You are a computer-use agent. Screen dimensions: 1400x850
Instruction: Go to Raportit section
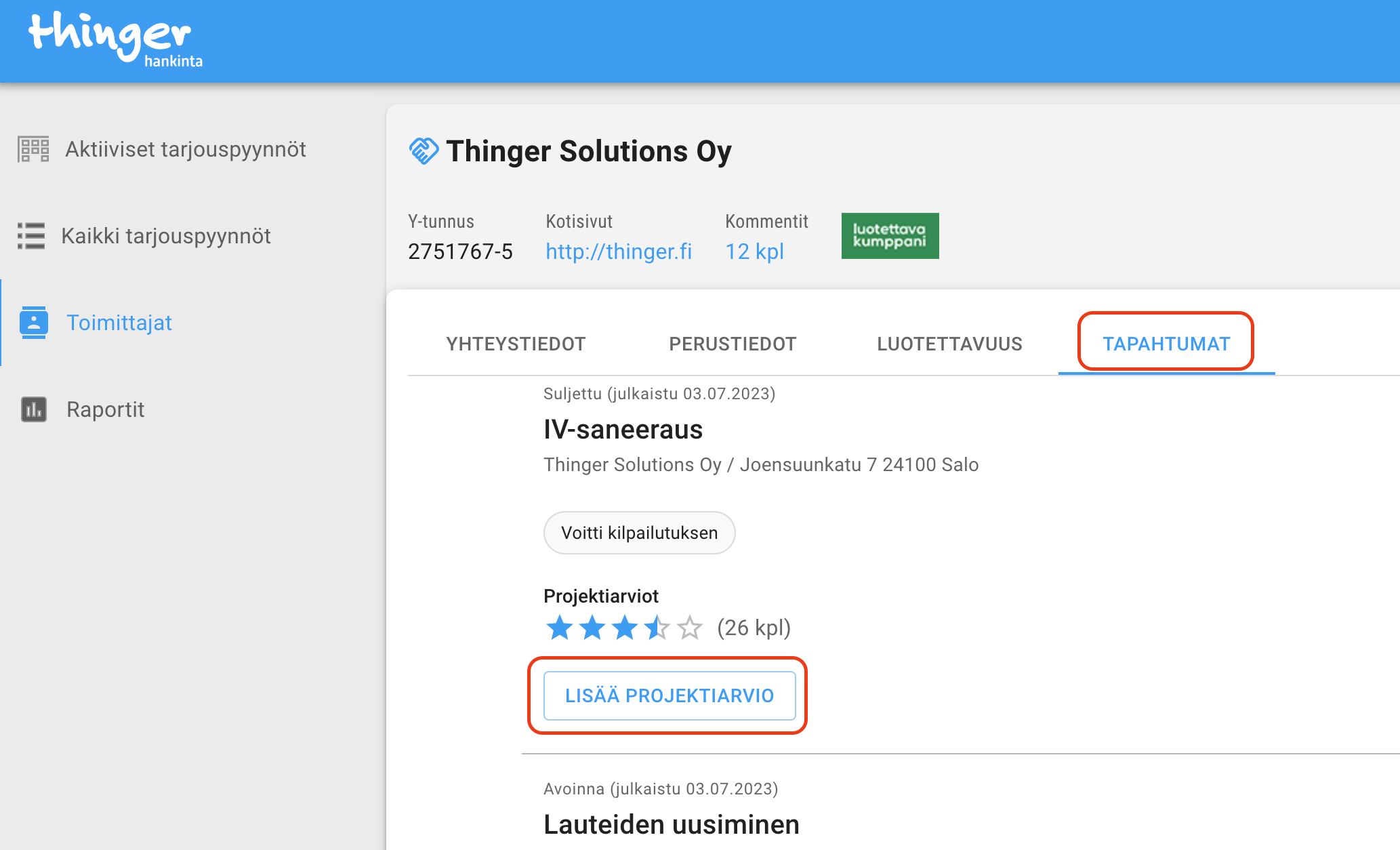pos(105,409)
